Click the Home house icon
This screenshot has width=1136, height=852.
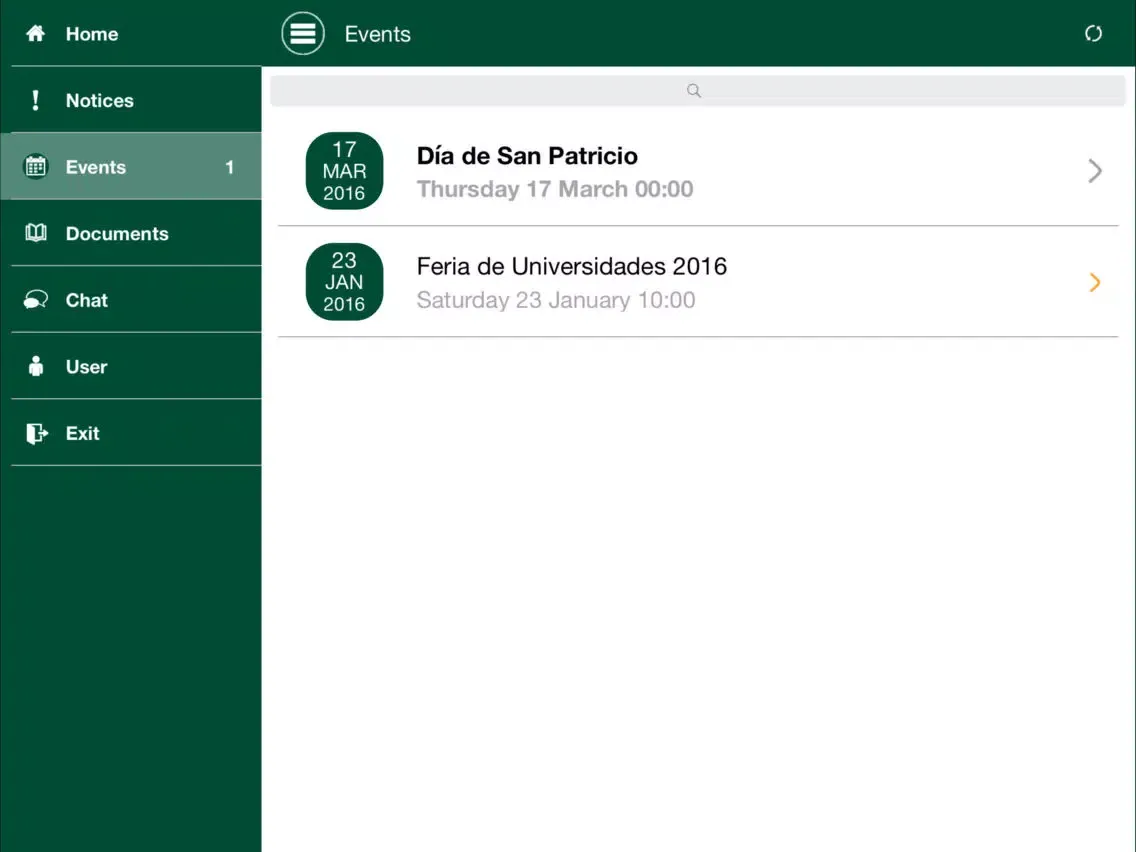(x=36, y=33)
